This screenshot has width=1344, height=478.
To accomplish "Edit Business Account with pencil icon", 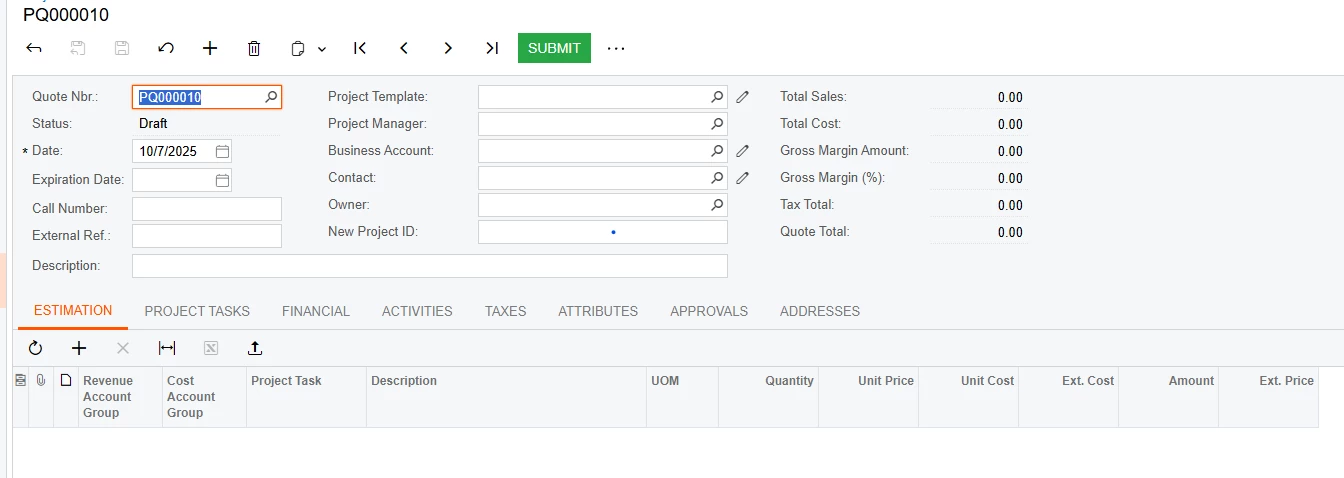I will [742, 151].
